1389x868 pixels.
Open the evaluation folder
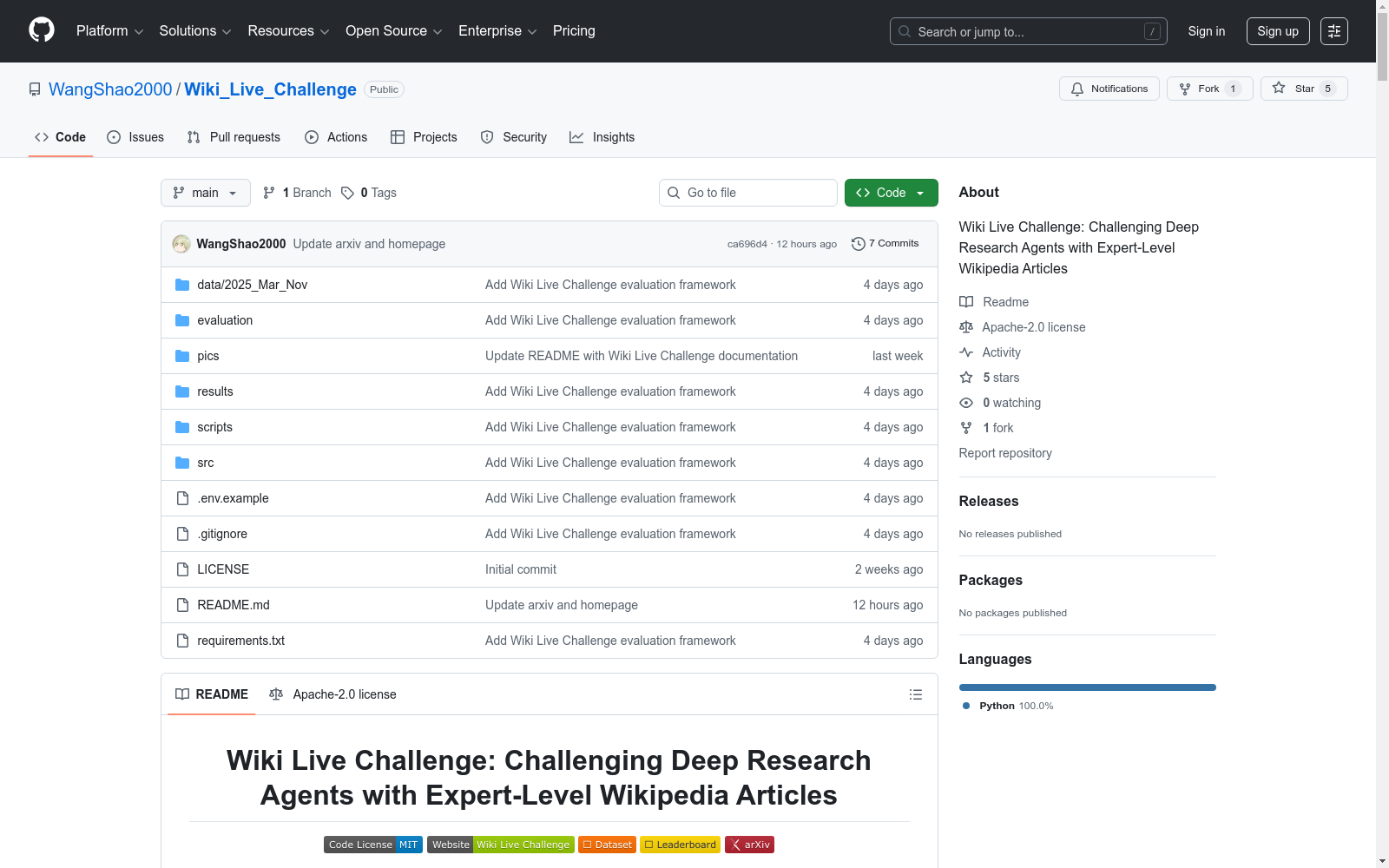[x=225, y=320]
